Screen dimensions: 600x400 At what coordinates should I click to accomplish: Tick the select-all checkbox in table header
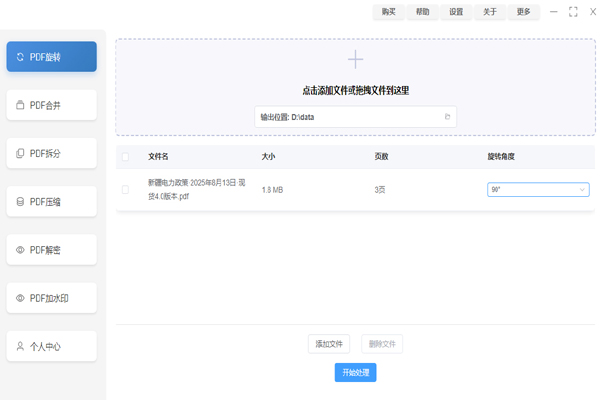pos(125,157)
